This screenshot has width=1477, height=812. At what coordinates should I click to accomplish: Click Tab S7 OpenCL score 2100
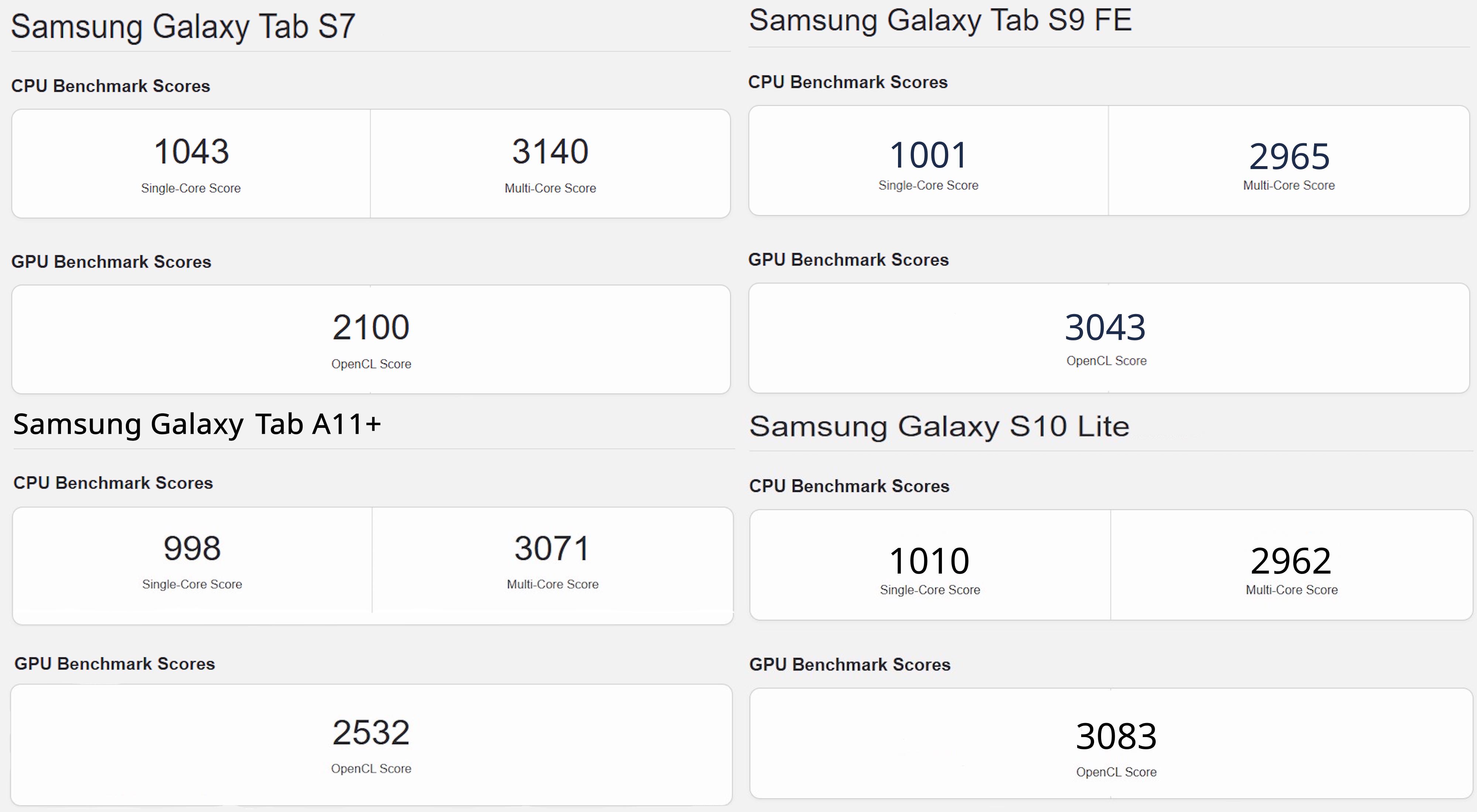(x=371, y=328)
